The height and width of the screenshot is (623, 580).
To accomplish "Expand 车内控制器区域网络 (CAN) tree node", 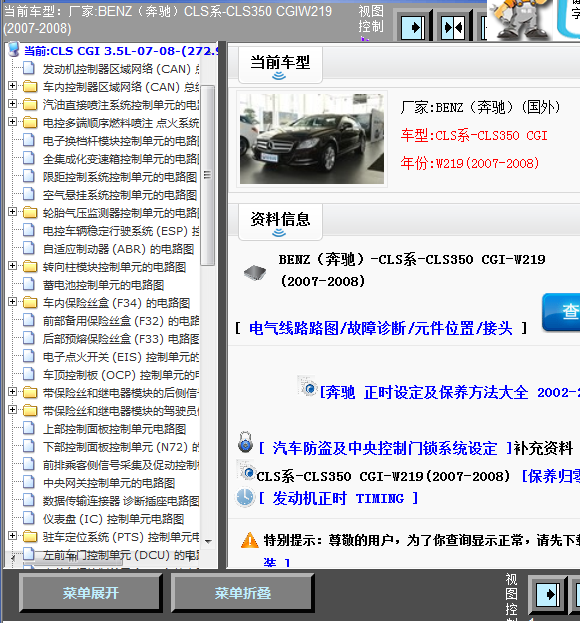I will 13,85.
